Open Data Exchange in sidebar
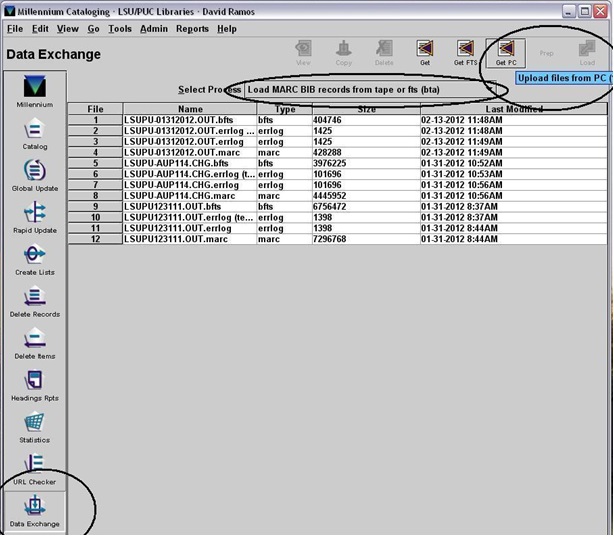The image size is (614, 537). (x=35, y=510)
